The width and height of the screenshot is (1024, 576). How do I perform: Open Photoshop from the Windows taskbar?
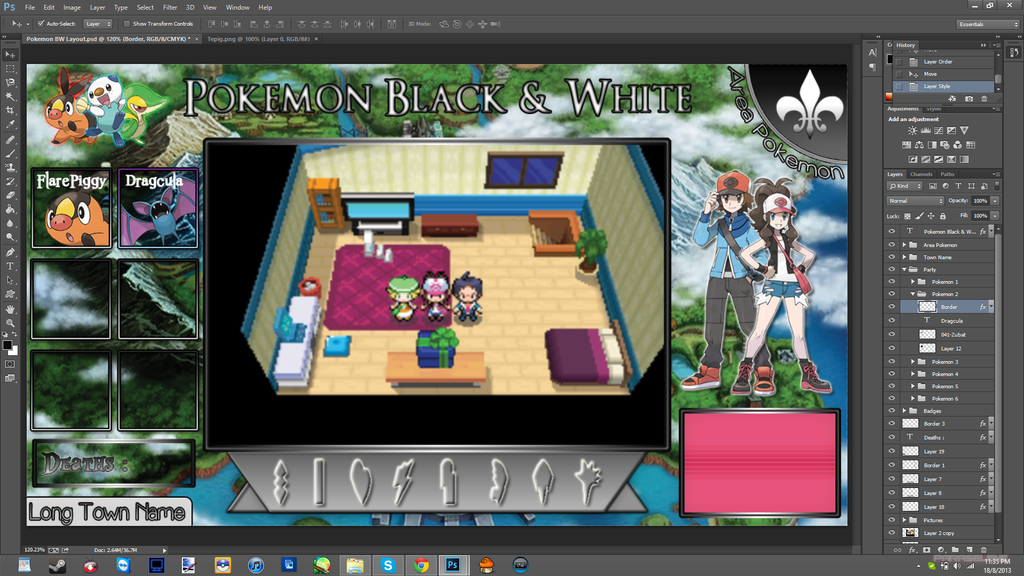[453, 565]
